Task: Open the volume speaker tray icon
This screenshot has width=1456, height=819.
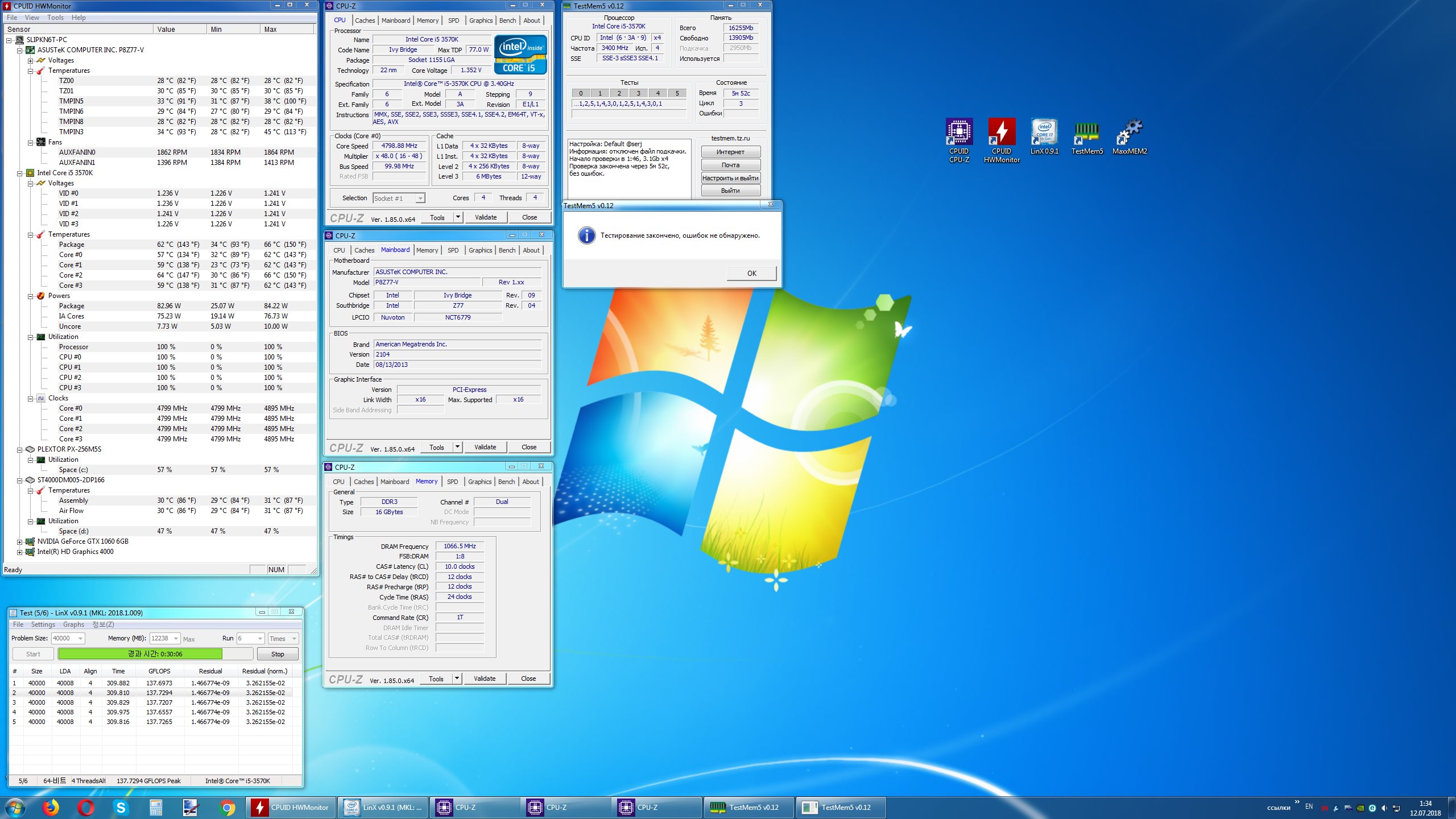Action: point(1384,808)
